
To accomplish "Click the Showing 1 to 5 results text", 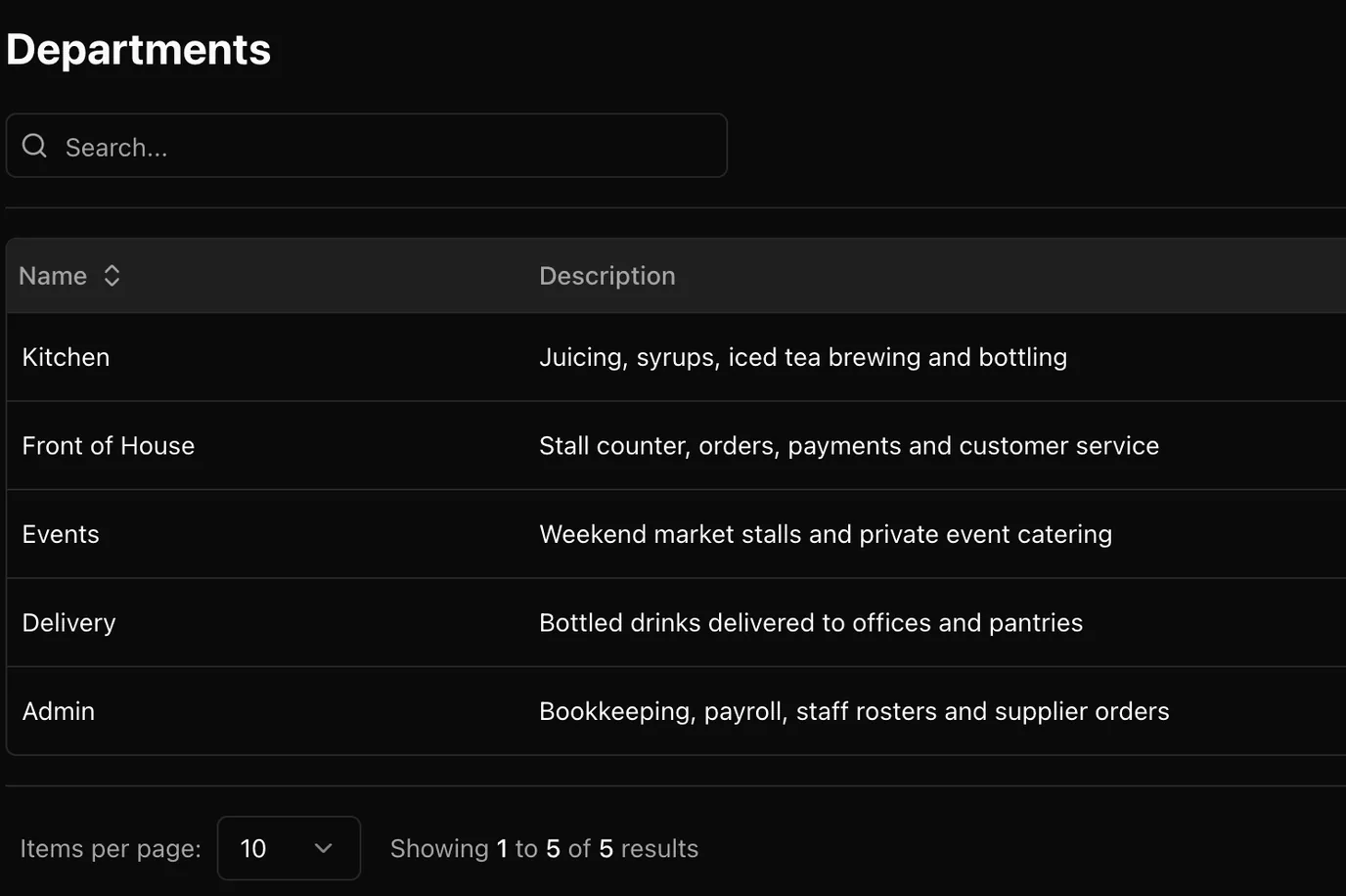I will (544, 848).
